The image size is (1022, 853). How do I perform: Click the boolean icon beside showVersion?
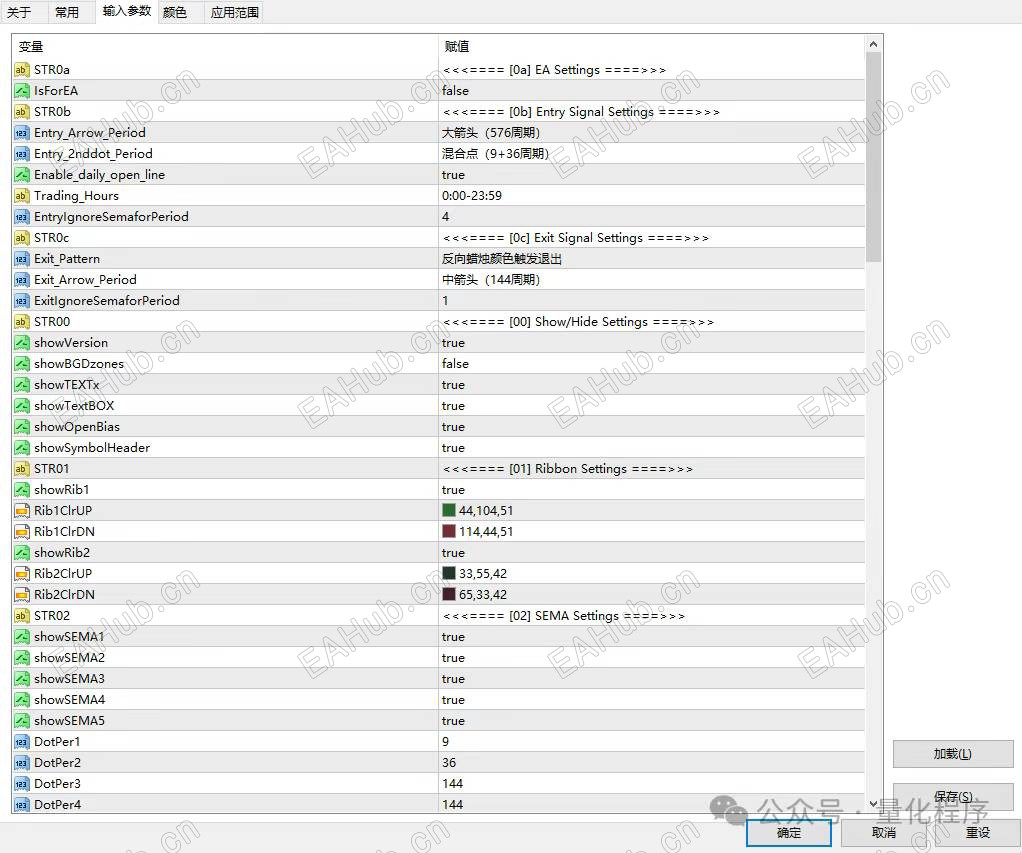point(22,343)
